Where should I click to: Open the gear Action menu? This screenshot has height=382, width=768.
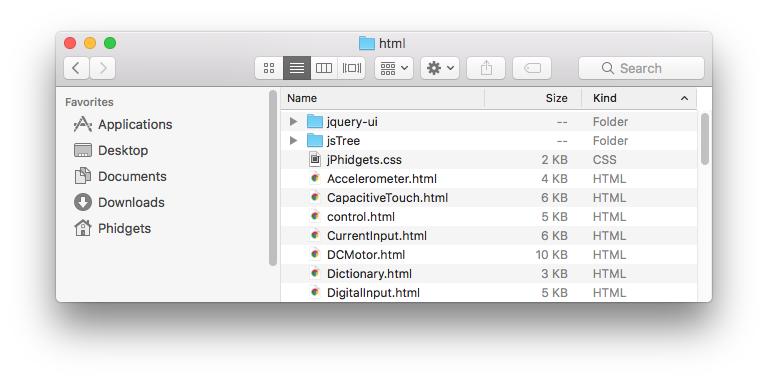coord(440,68)
